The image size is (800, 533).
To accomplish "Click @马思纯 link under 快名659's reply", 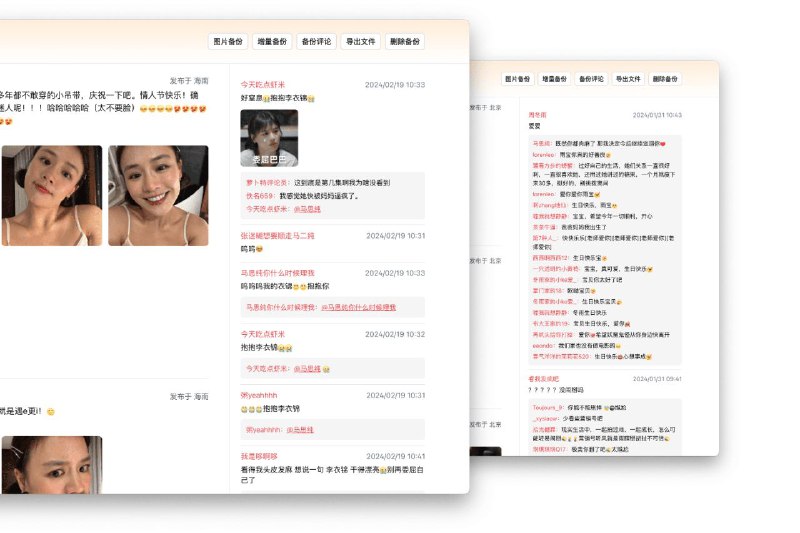I will [307, 209].
